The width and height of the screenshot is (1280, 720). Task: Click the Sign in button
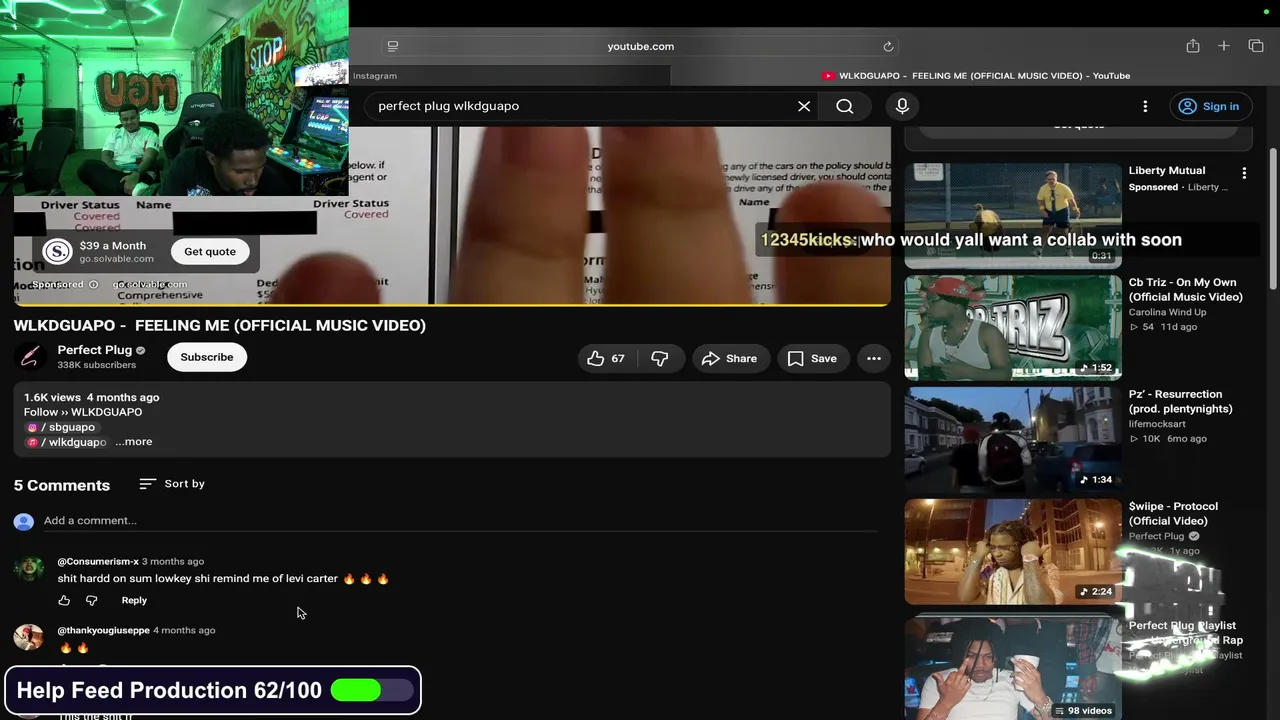point(1209,106)
